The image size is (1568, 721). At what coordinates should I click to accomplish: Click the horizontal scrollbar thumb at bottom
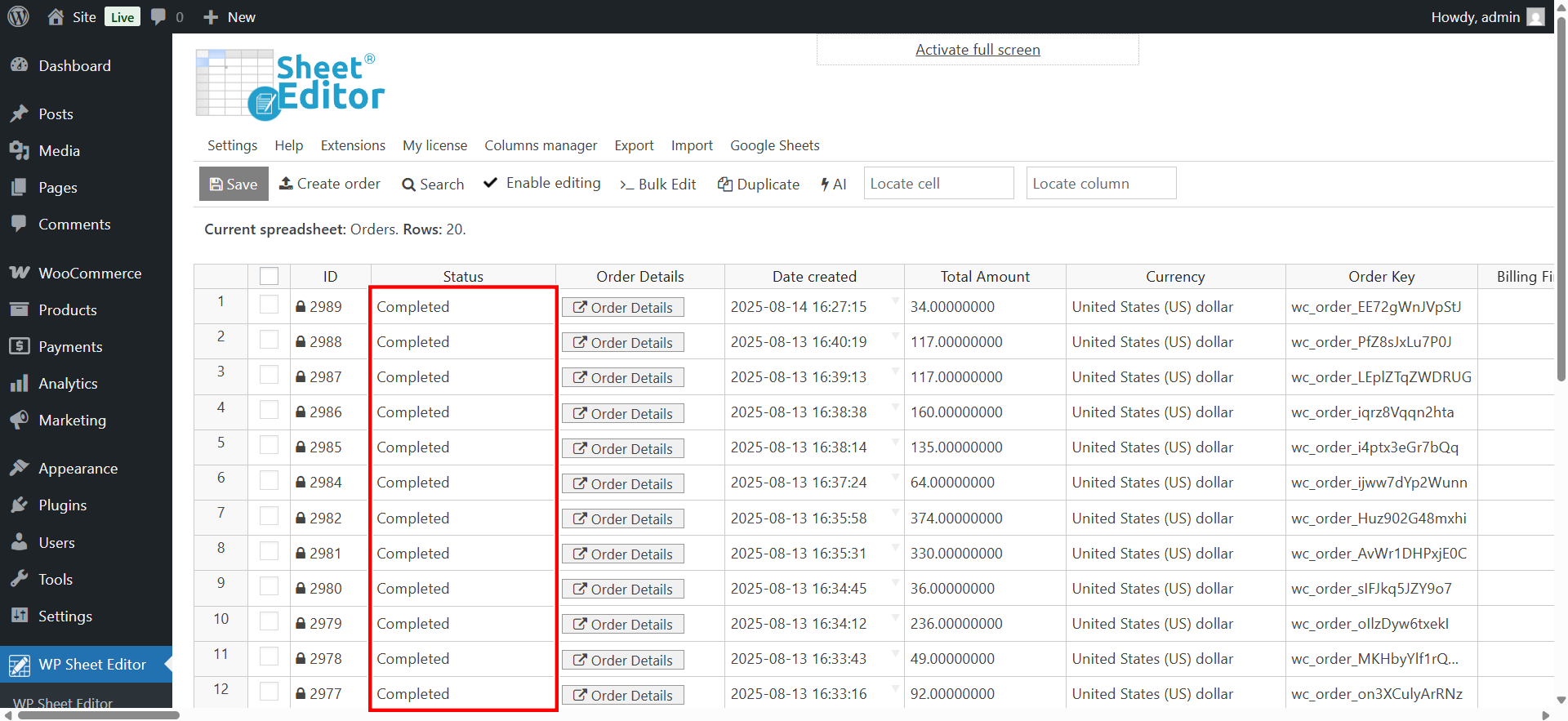coord(99,715)
